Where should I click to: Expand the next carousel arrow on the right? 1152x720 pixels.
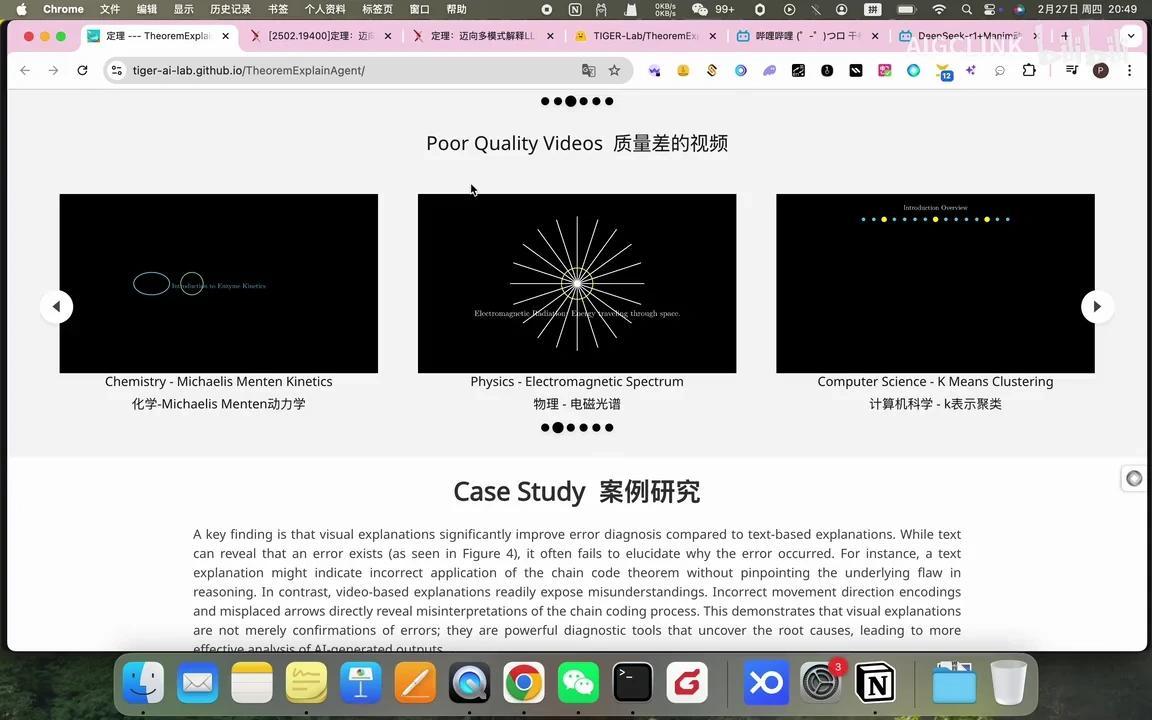tap(1096, 306)
